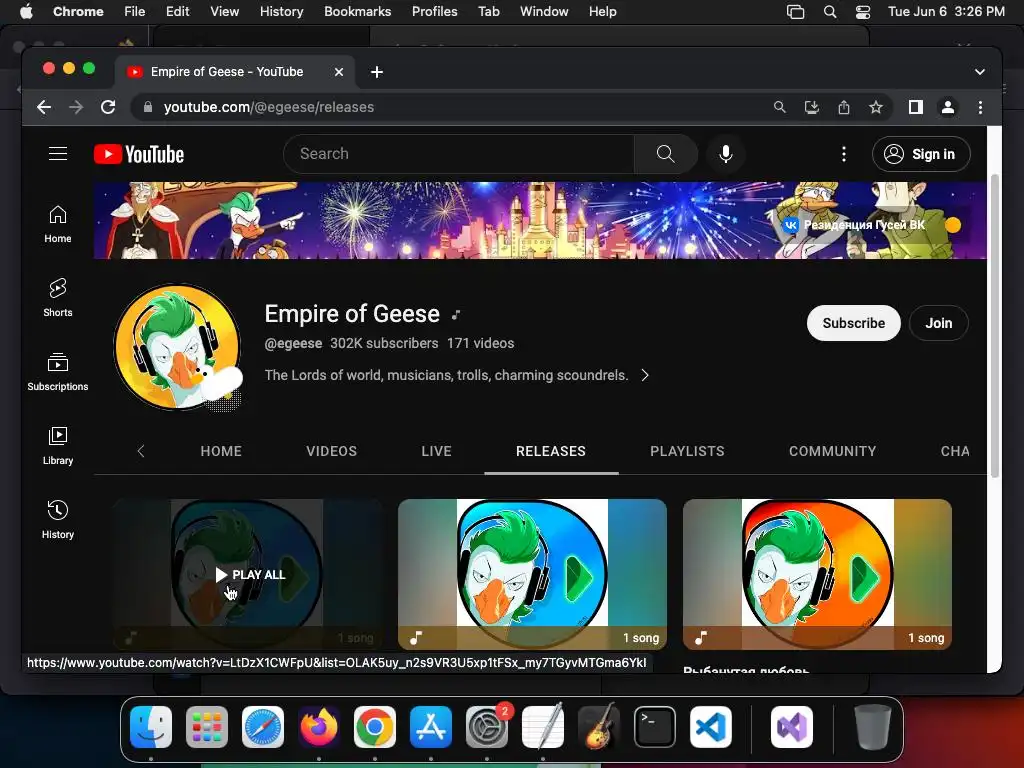Open Subscriptions in sidebar
The height and width of the screenshot is (768, 1024).
(x=57, y=372)
